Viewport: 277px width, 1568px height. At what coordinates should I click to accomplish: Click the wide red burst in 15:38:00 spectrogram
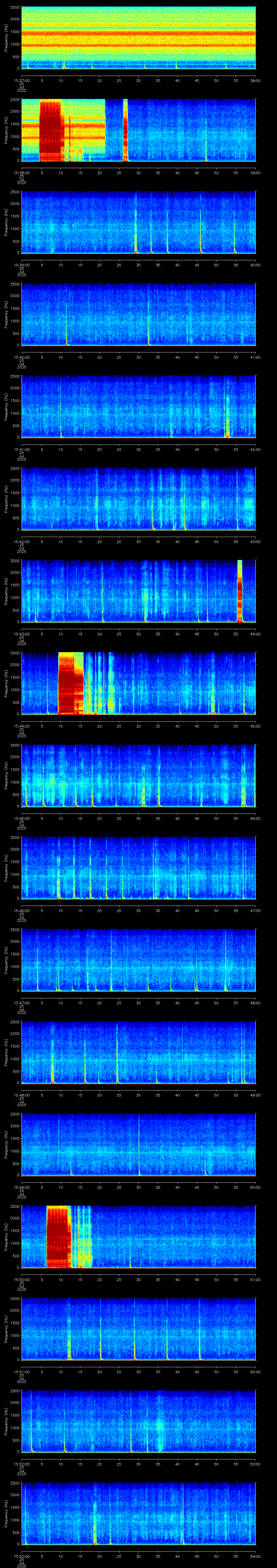tap(52, 130)
